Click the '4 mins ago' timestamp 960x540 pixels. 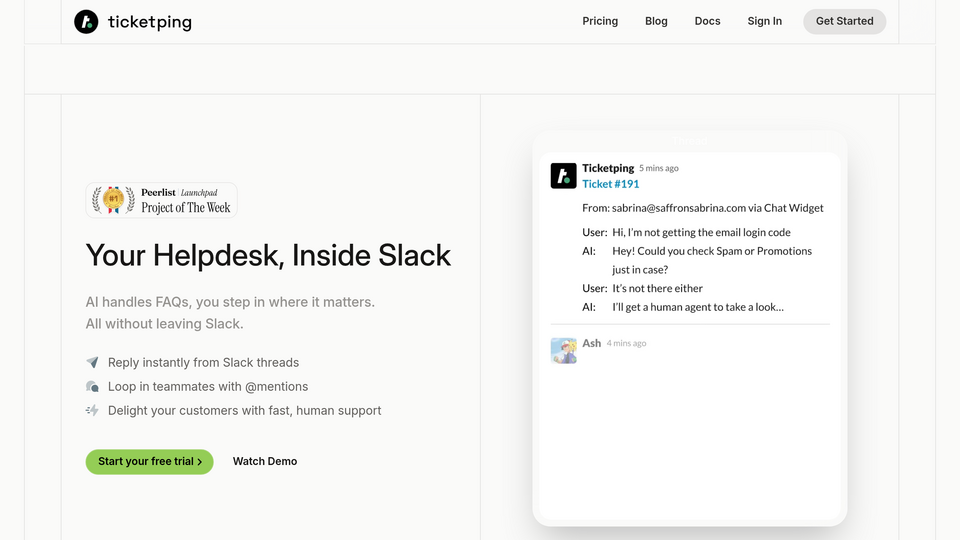coord(626,343)
